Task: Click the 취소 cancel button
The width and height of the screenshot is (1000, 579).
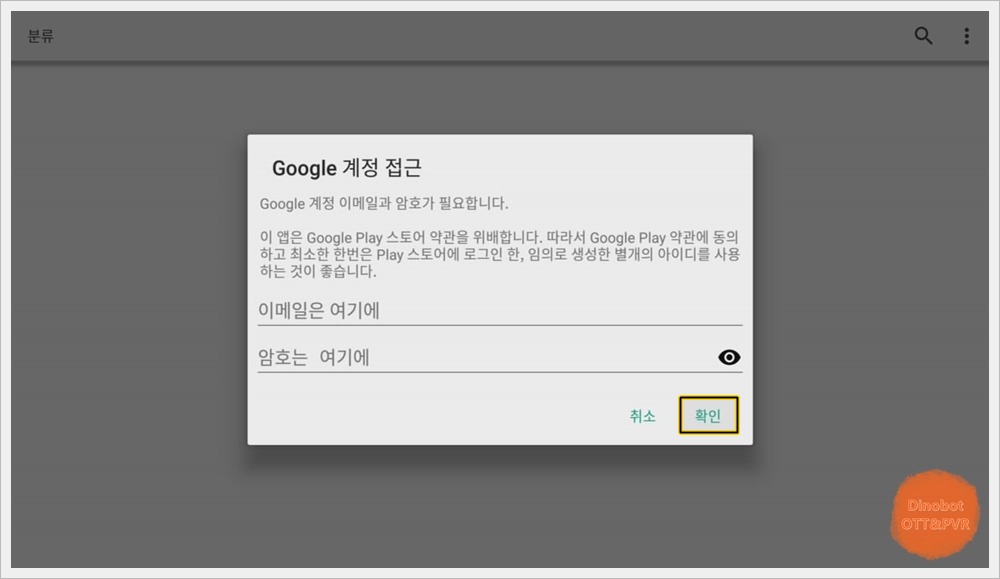Action: (x=642, y=416)
